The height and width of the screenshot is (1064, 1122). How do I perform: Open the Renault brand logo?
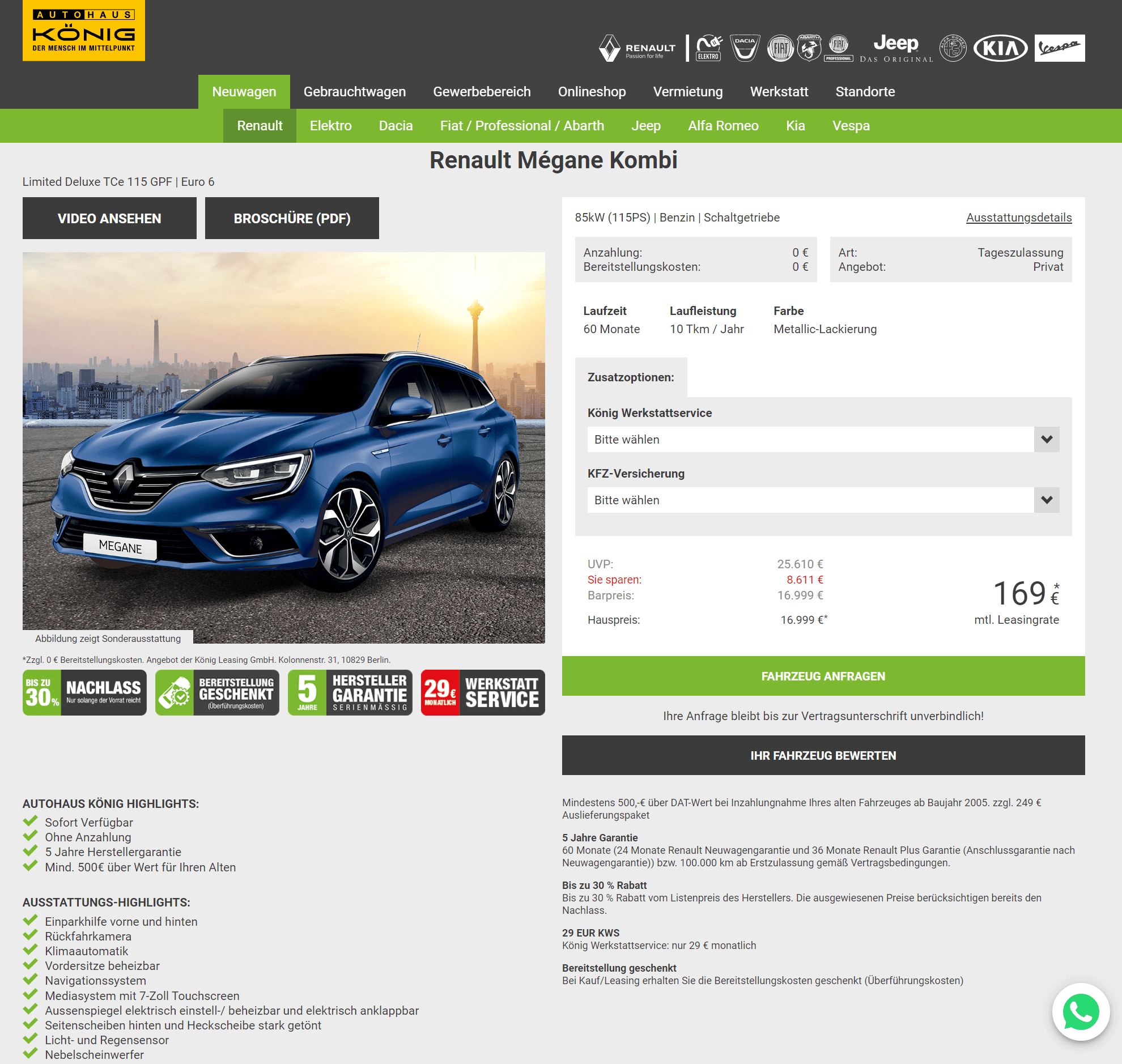pyautogui.click(x=637, y=48)
